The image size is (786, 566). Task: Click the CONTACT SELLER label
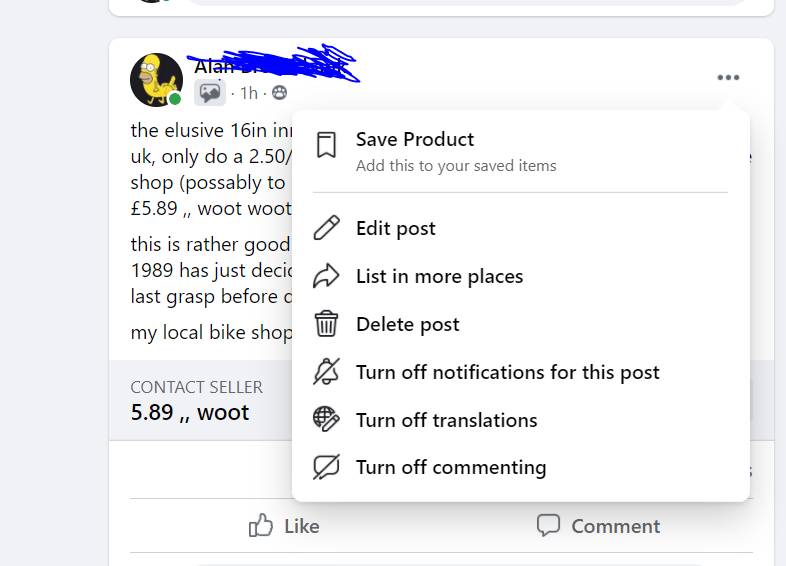click(x=196, y=387)
